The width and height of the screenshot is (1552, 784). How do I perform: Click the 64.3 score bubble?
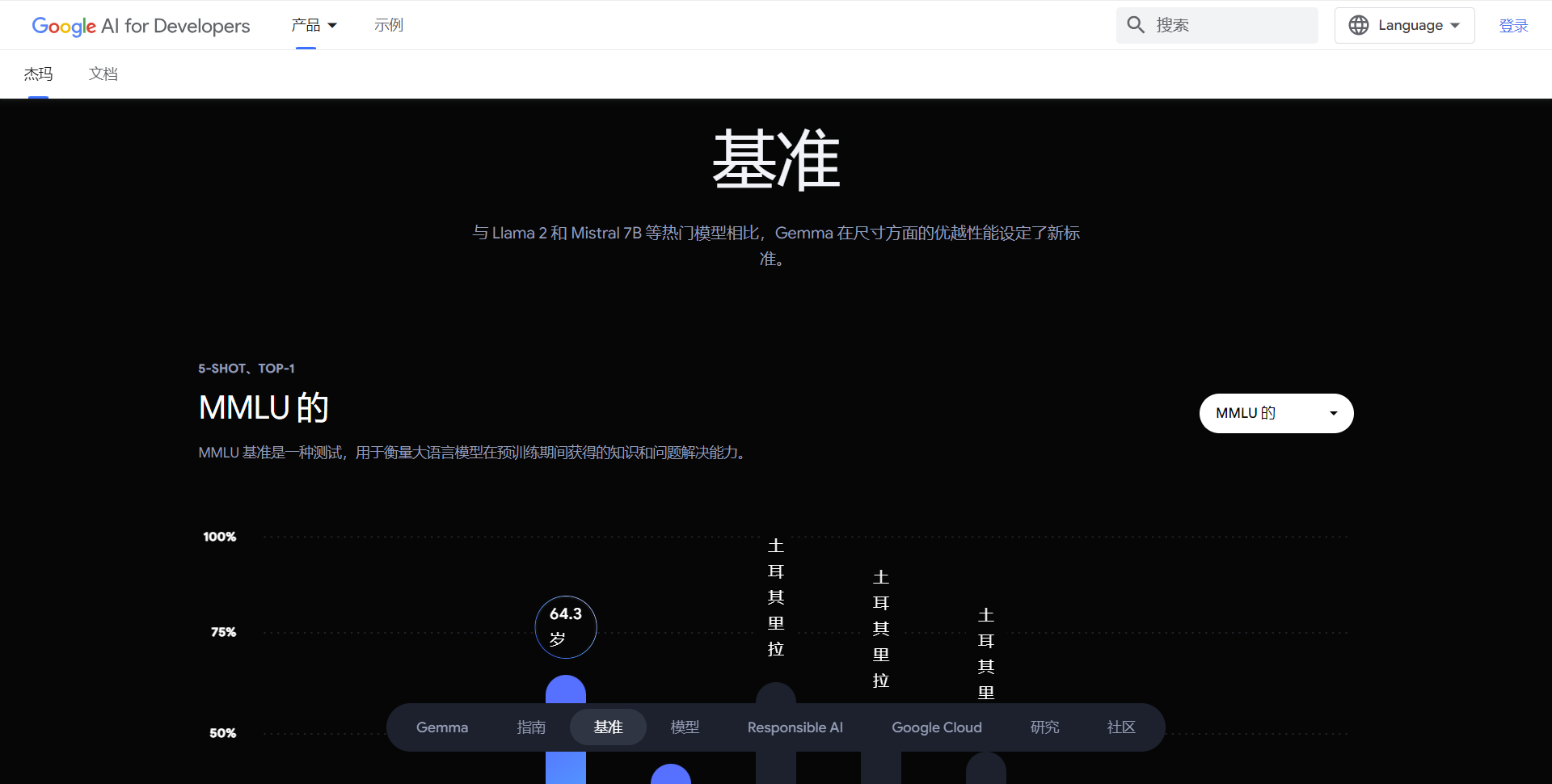click(x=566, y=626)
